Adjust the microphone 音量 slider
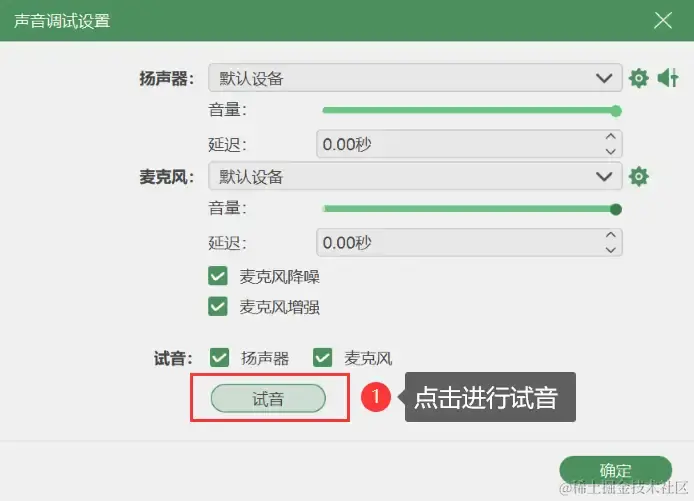The height and width of the screenshot is (501, 694). 472,209
